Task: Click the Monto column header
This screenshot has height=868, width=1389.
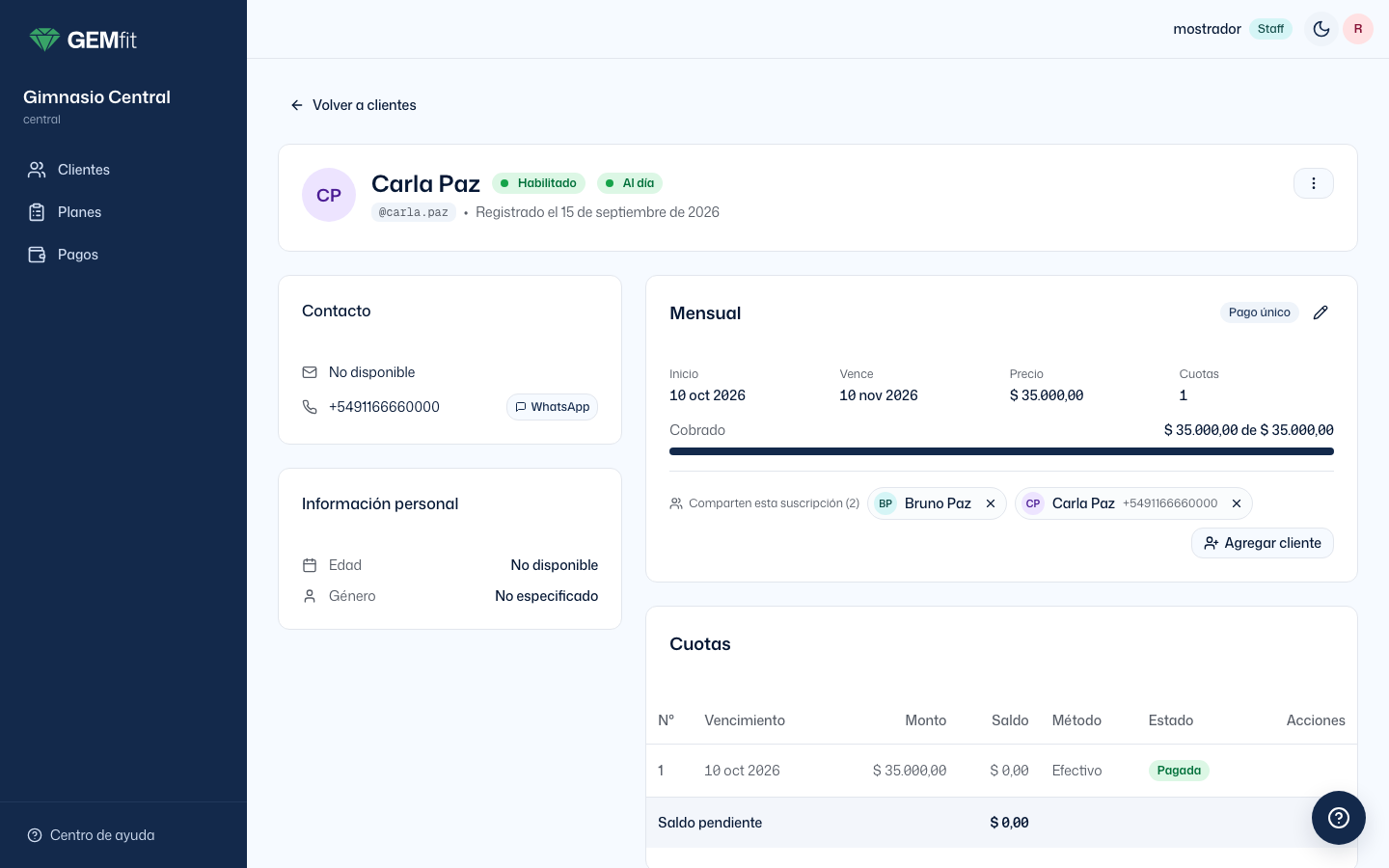Action: pyautogui.click(x=926, y=720)
